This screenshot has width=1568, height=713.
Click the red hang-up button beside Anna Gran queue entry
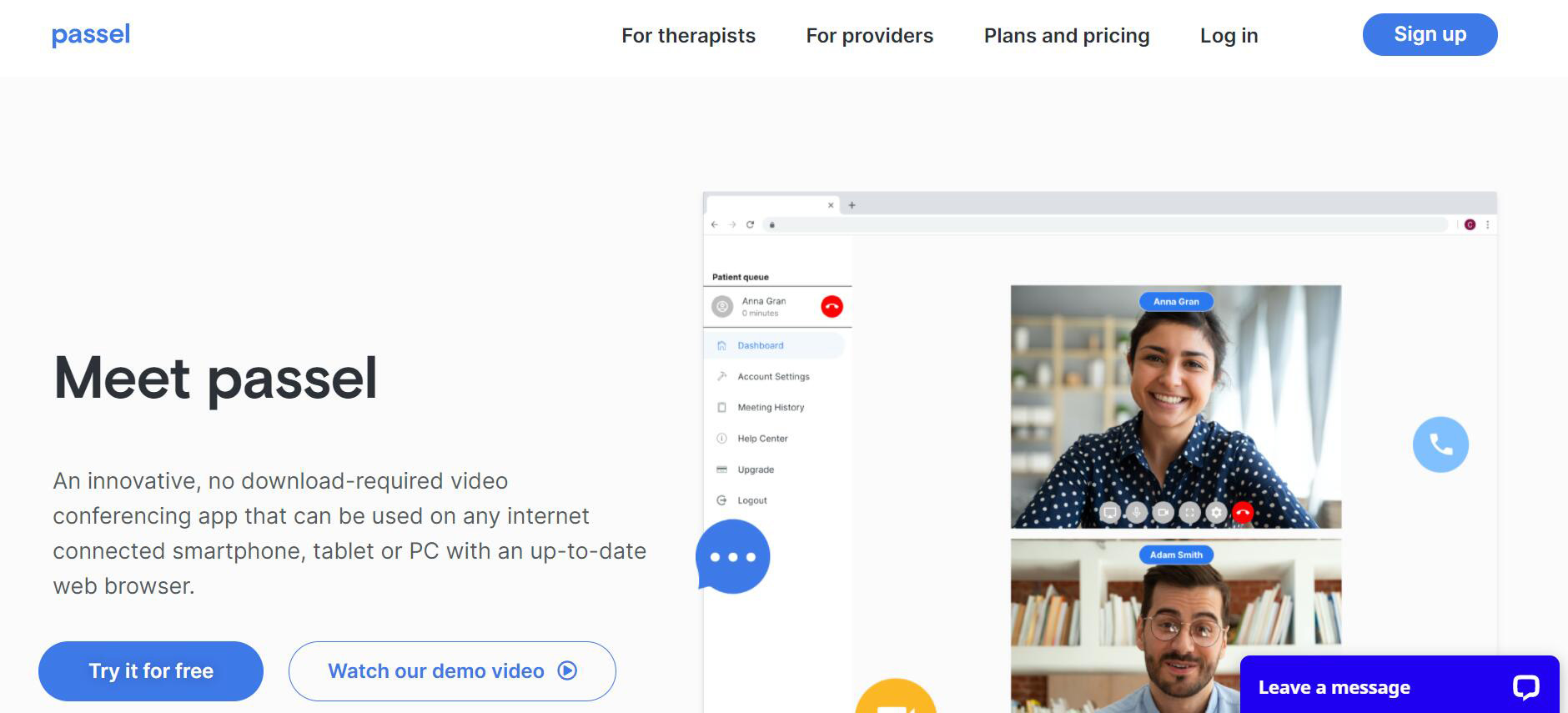(832, 307)
